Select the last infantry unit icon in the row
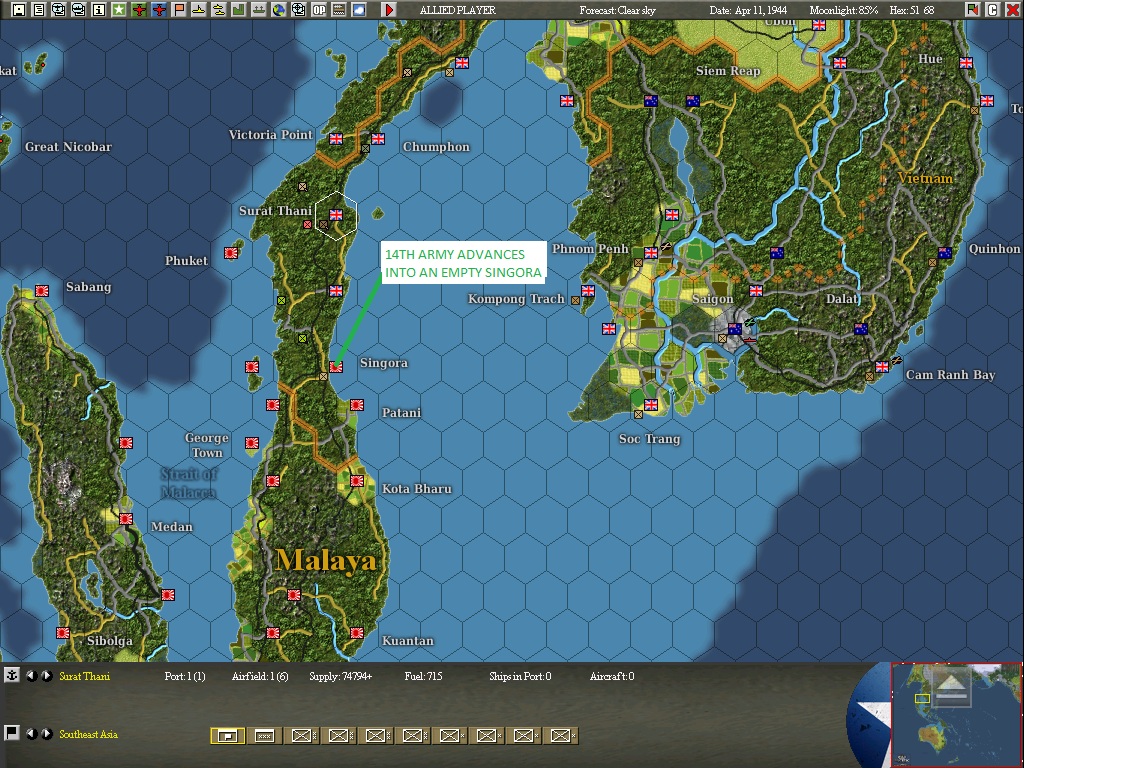This screenshot has width=1137, height=774. (x=561, y=736)
